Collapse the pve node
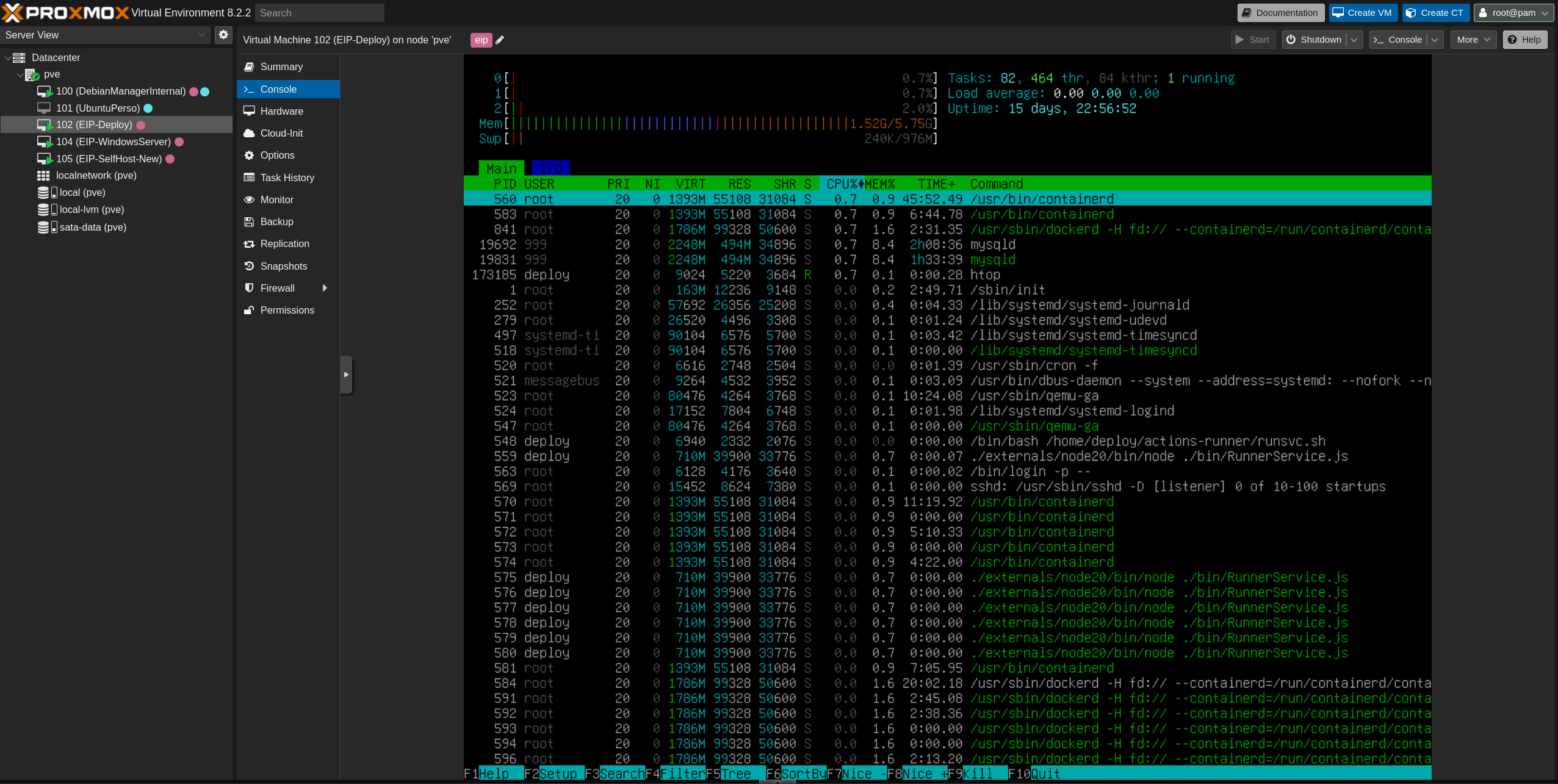1558x784 pixels. [x=20, y=74]
